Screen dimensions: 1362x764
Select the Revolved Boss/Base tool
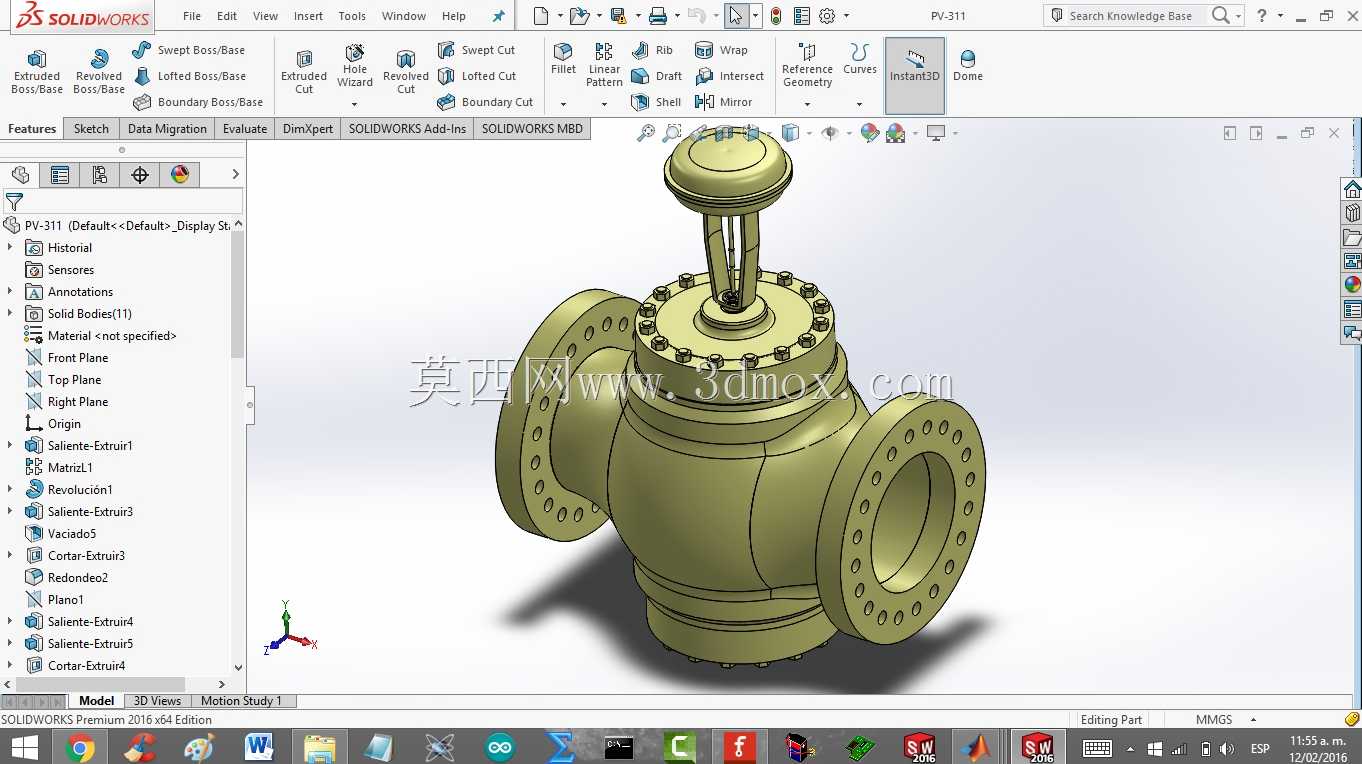point(98,72)
